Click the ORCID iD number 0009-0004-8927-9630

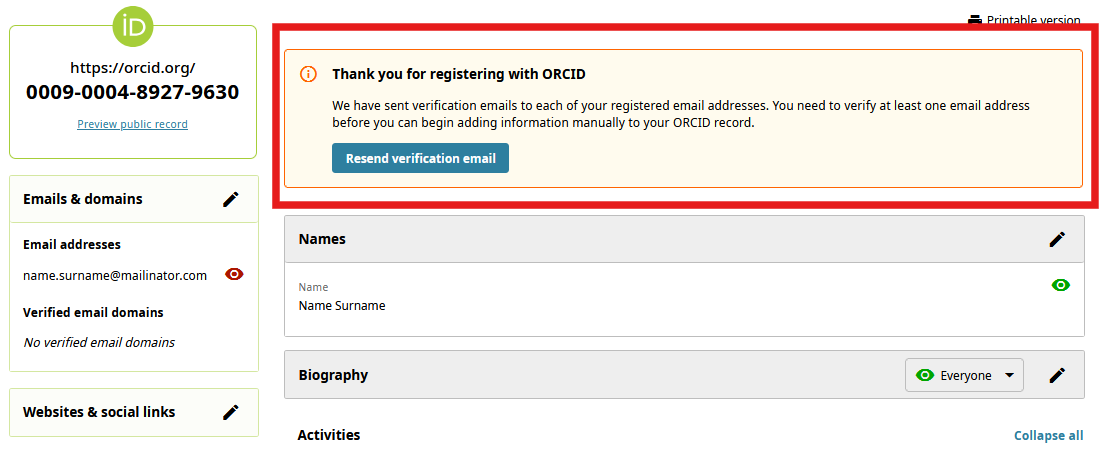coord(132,93)
